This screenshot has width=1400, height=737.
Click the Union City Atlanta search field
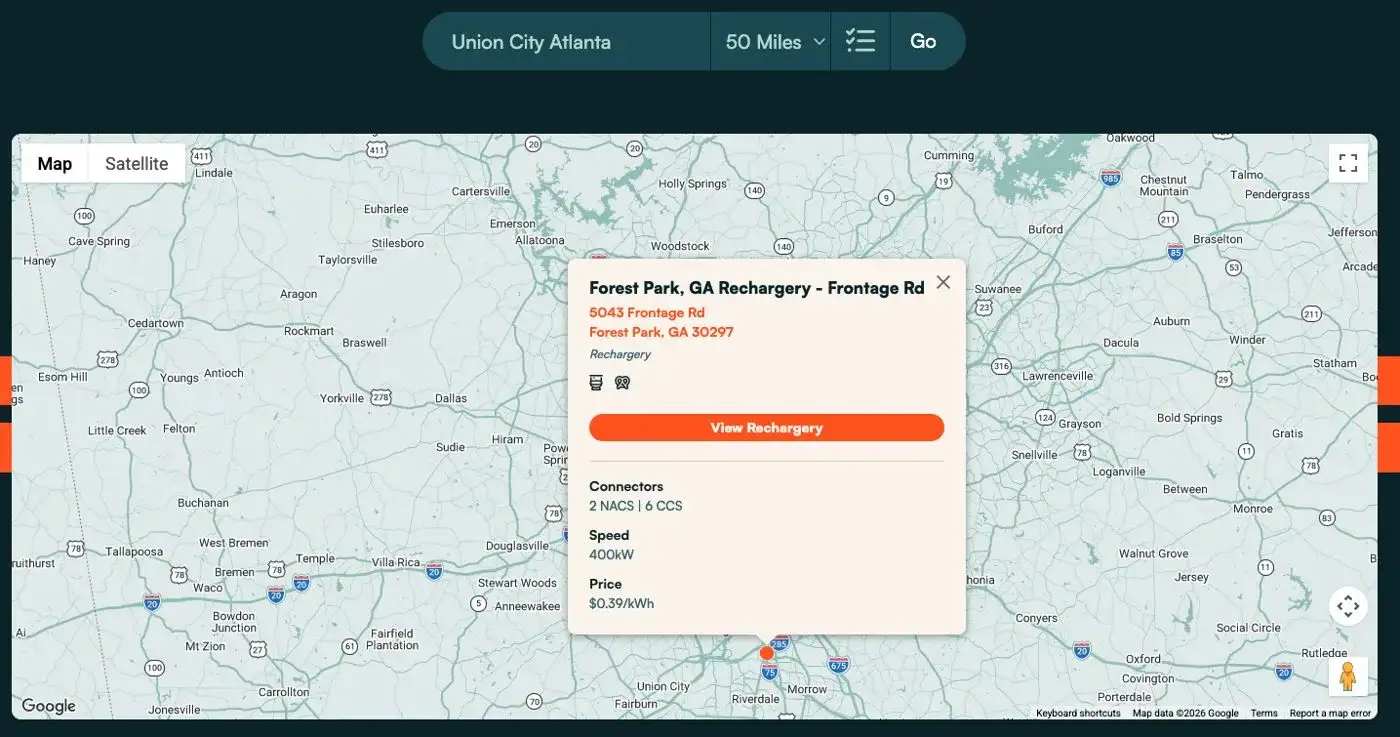point(567,42)
